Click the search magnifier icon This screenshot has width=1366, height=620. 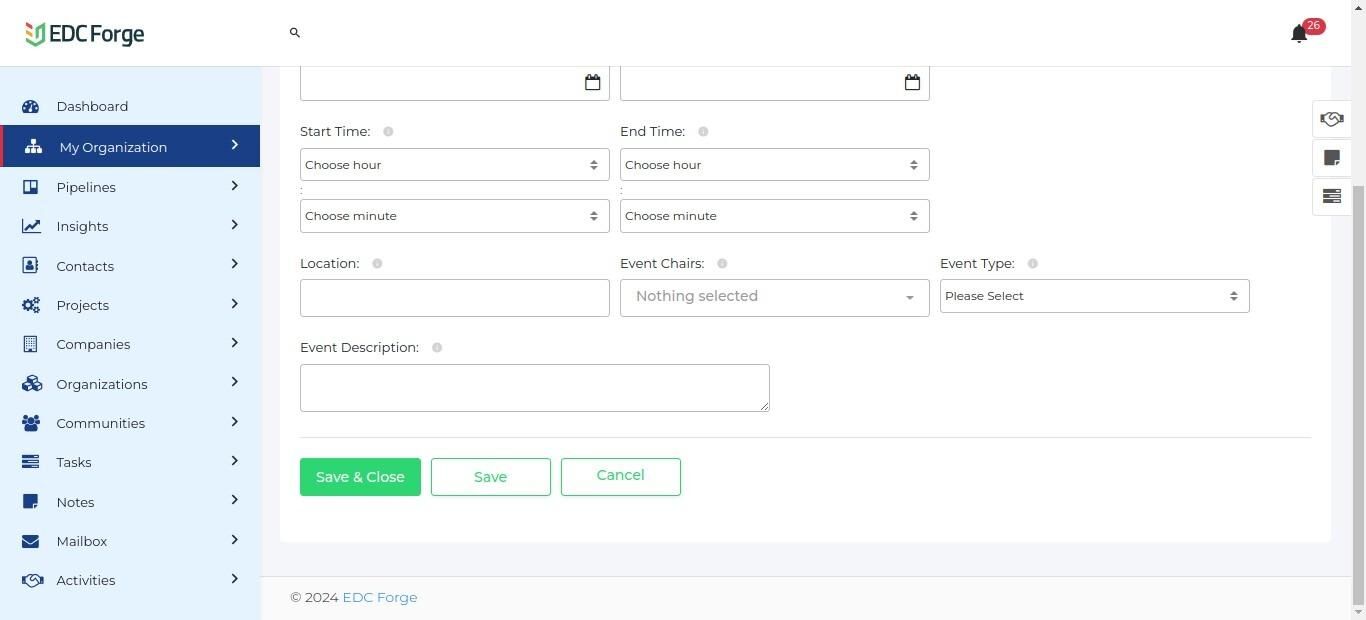295,33
